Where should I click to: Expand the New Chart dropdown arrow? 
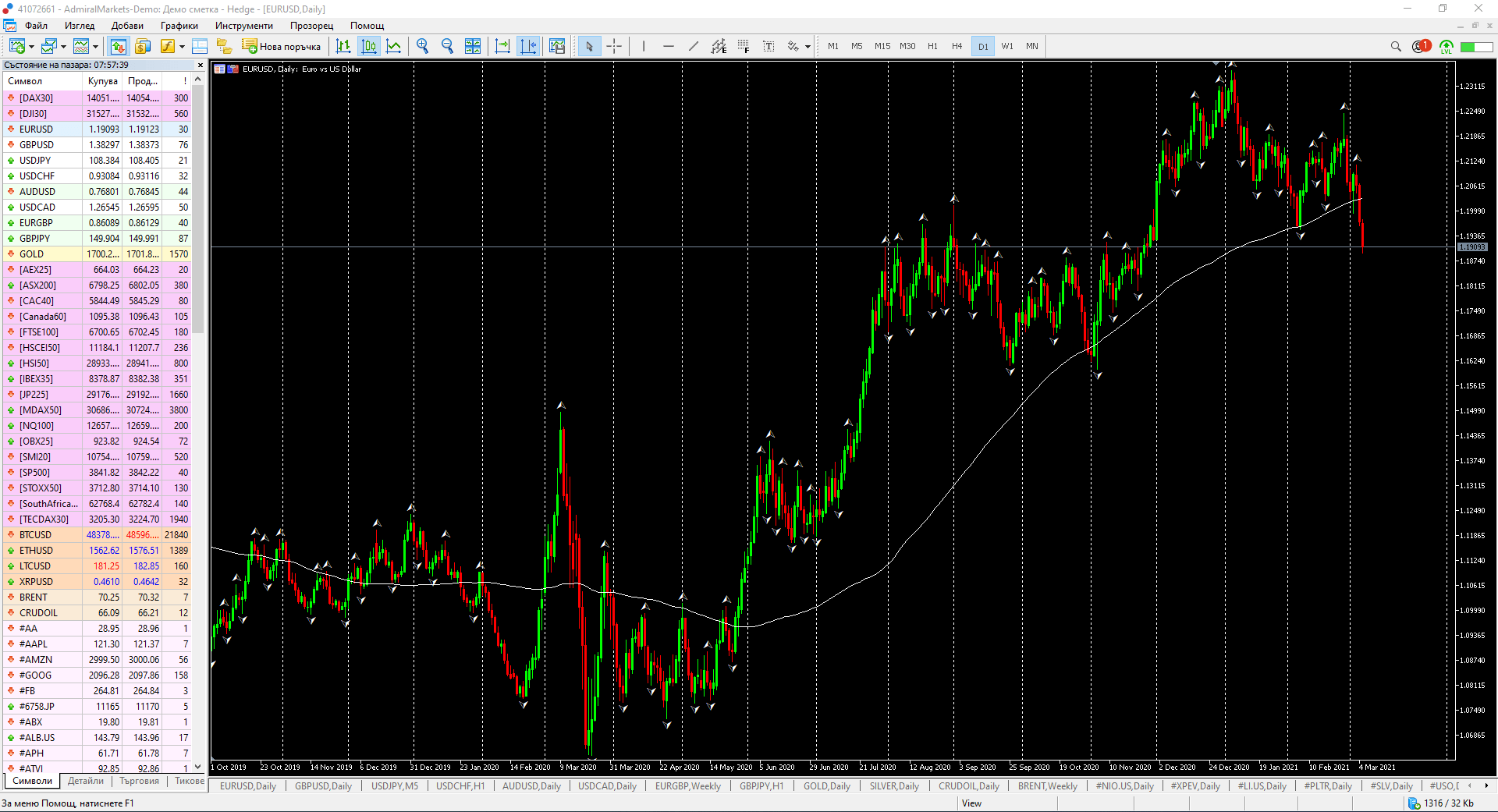point(30,46)
